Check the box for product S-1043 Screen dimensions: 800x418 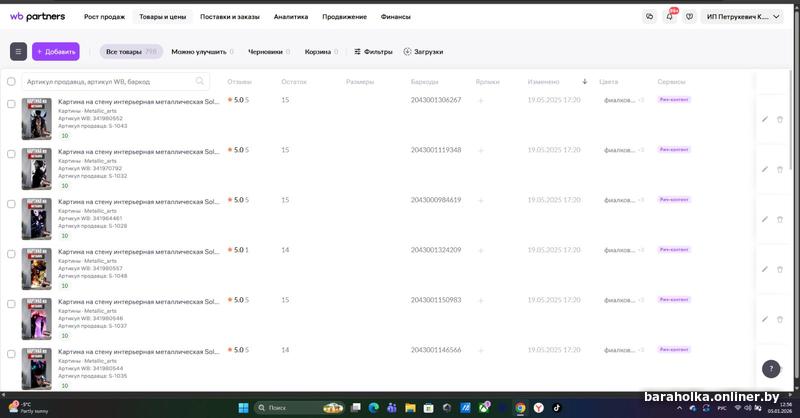click(x=11, y=103)
